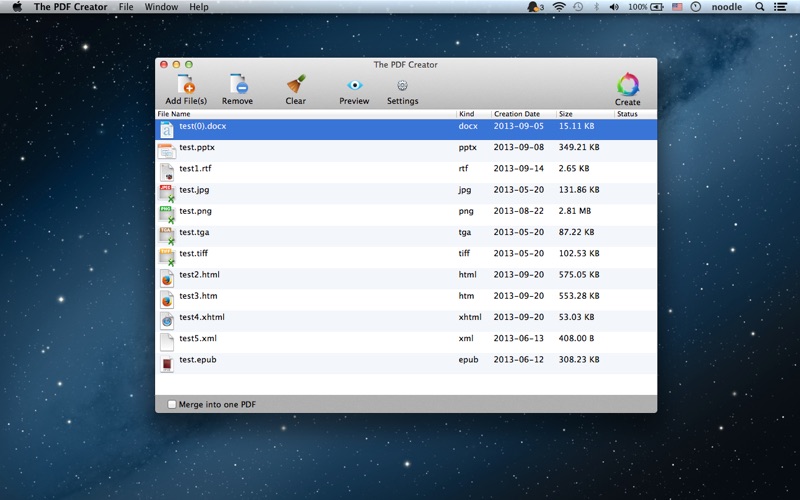The height and width of the screenshot is (500, 800).
Task: Select the test.tiff file name
Action: pyautogui.click(x=193, y=254)
